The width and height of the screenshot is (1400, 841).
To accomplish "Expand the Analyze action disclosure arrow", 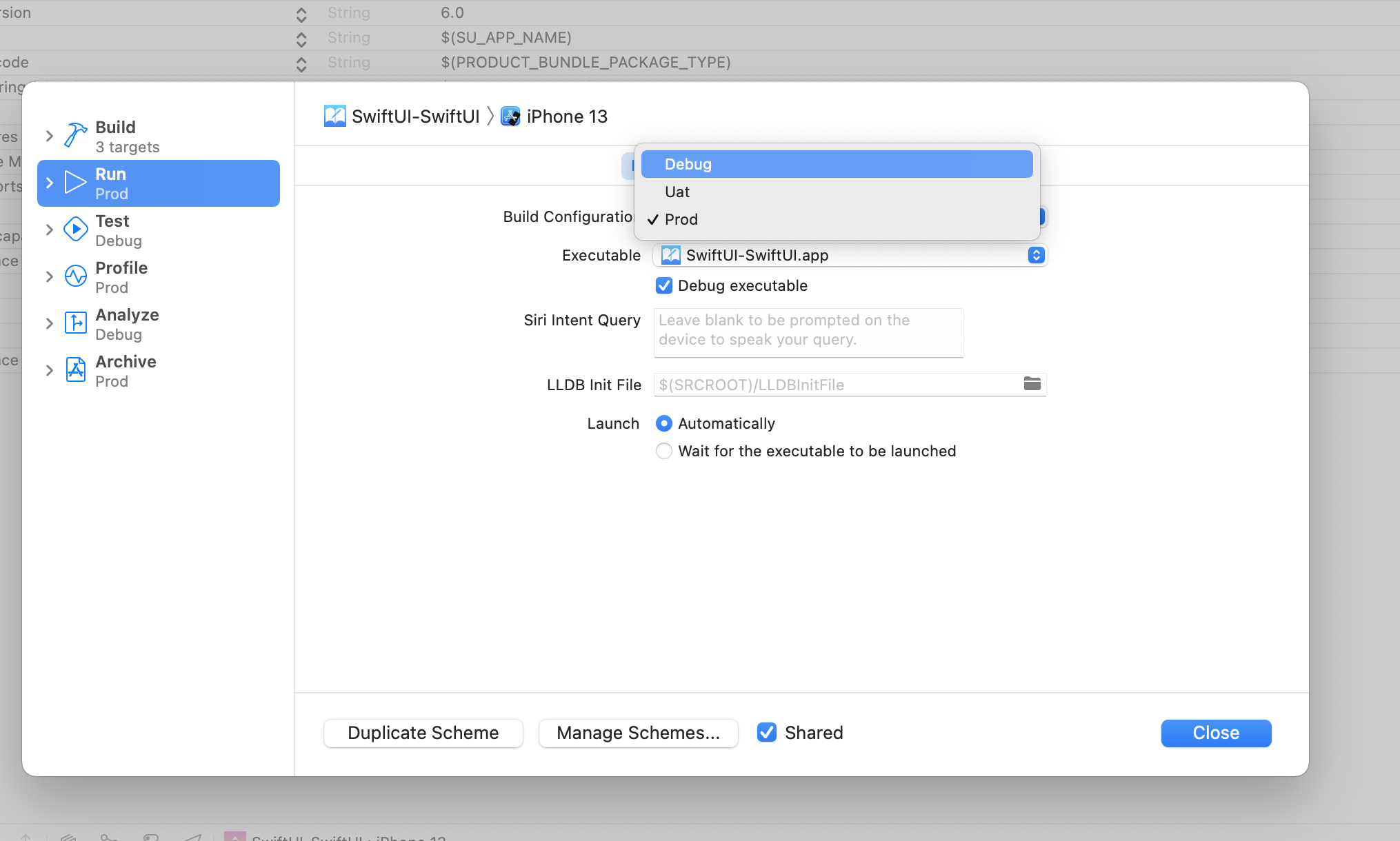I will [49, 323].
